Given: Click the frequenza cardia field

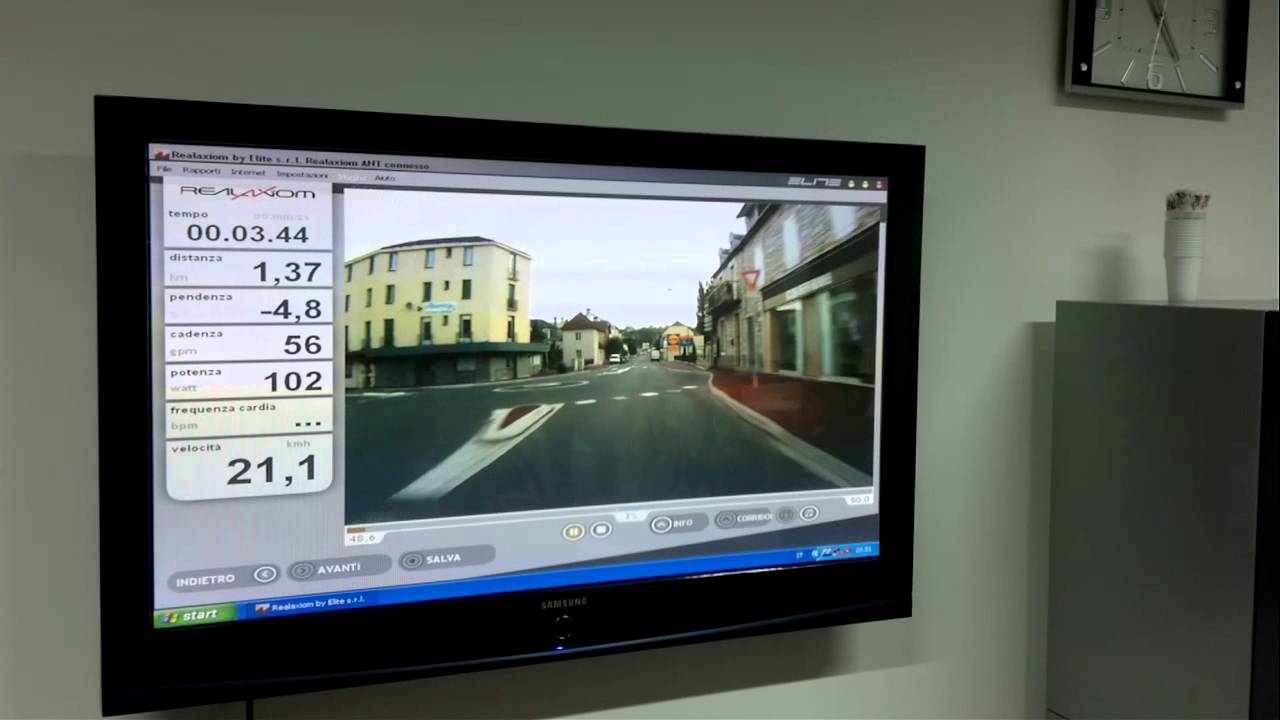Looking at the screenshot, I should pos(248,417).
